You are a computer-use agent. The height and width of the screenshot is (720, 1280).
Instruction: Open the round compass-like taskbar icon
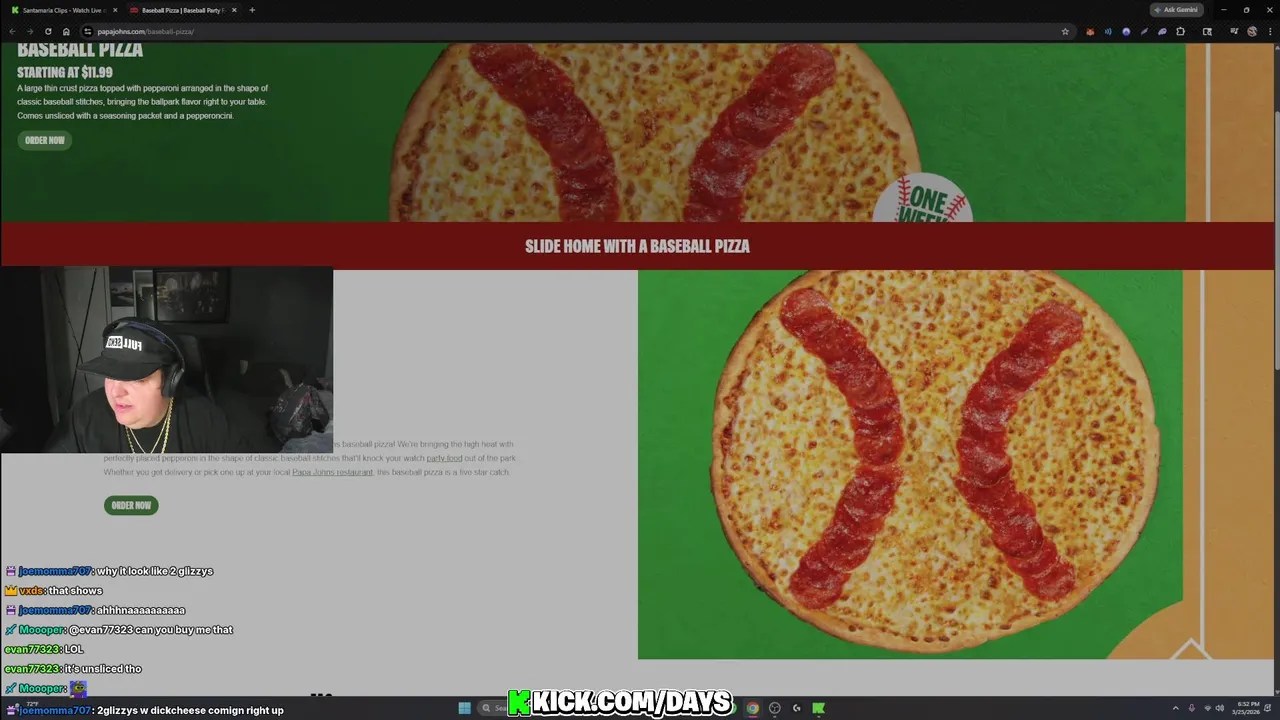pyautogui.click(x=774, y=708)
